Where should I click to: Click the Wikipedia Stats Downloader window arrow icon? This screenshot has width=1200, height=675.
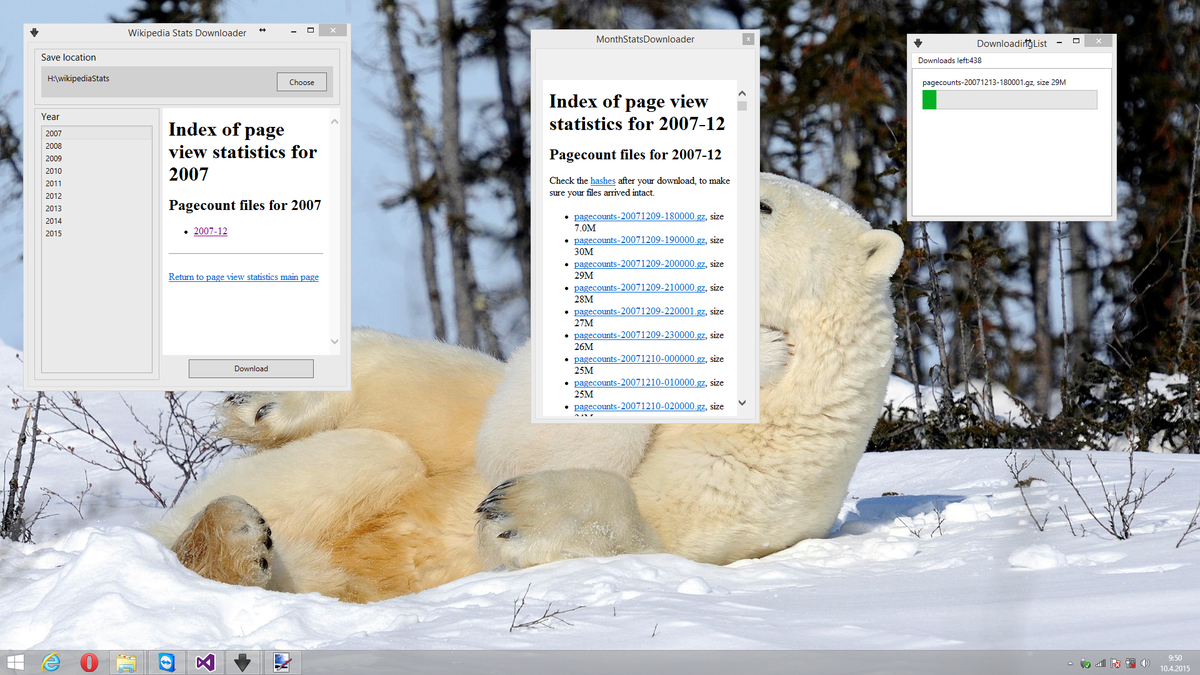34,33
